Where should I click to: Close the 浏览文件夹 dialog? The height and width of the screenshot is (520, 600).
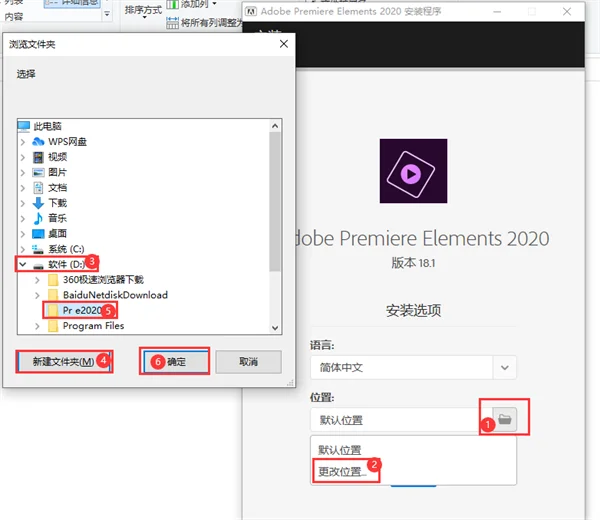point(284,44)
